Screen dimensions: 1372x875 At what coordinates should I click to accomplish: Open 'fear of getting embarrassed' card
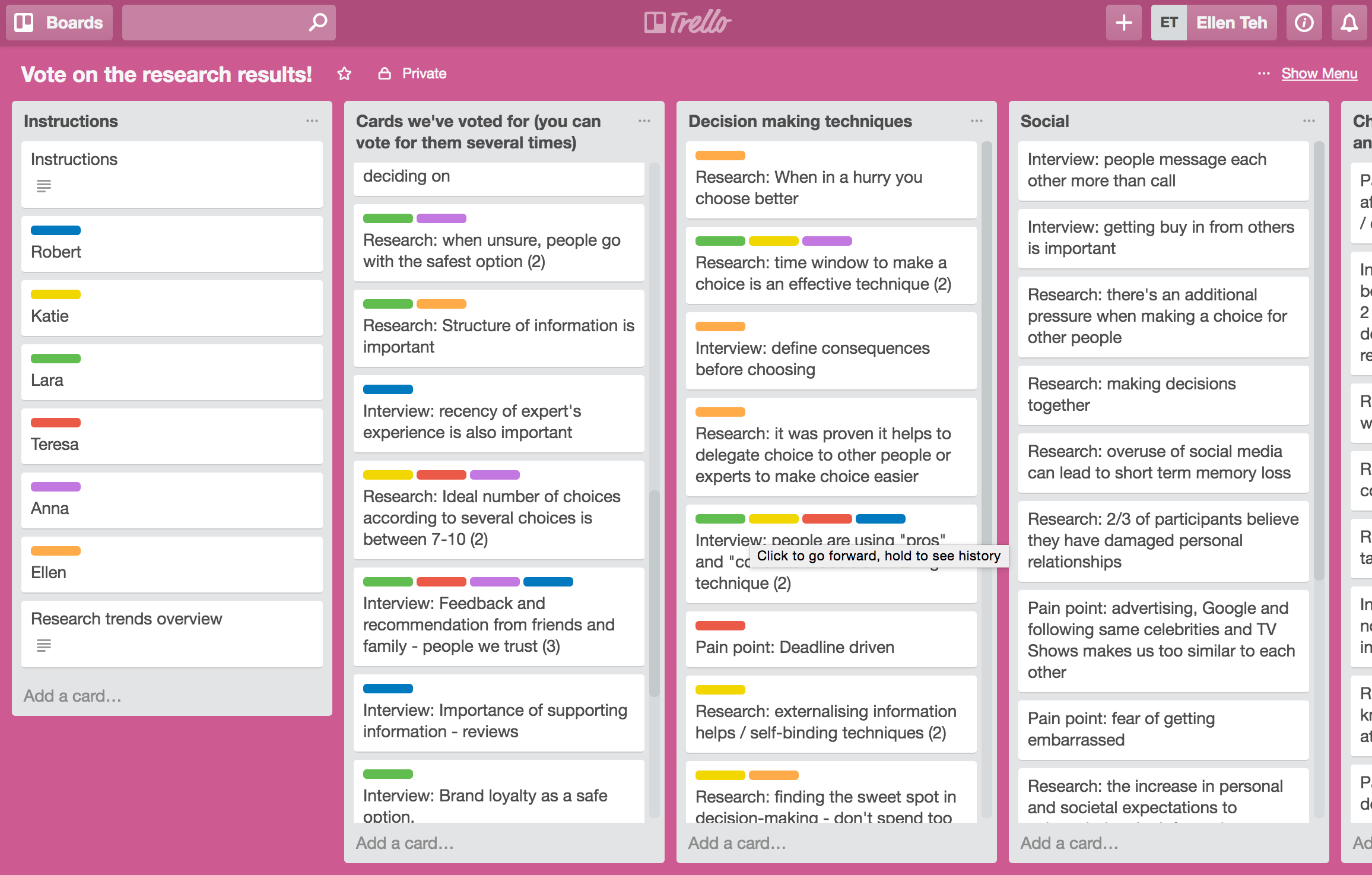1164,730
